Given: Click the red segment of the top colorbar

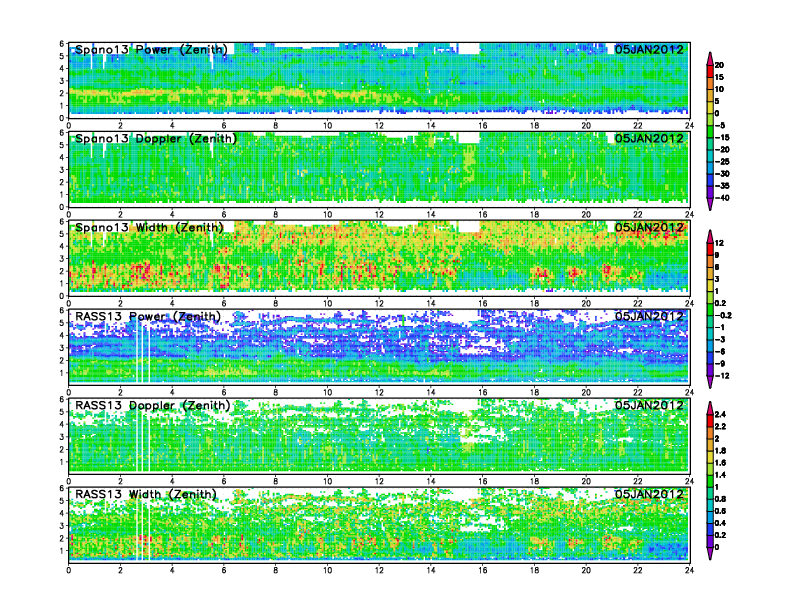Looking at the screenshot, I should point(710,71).
